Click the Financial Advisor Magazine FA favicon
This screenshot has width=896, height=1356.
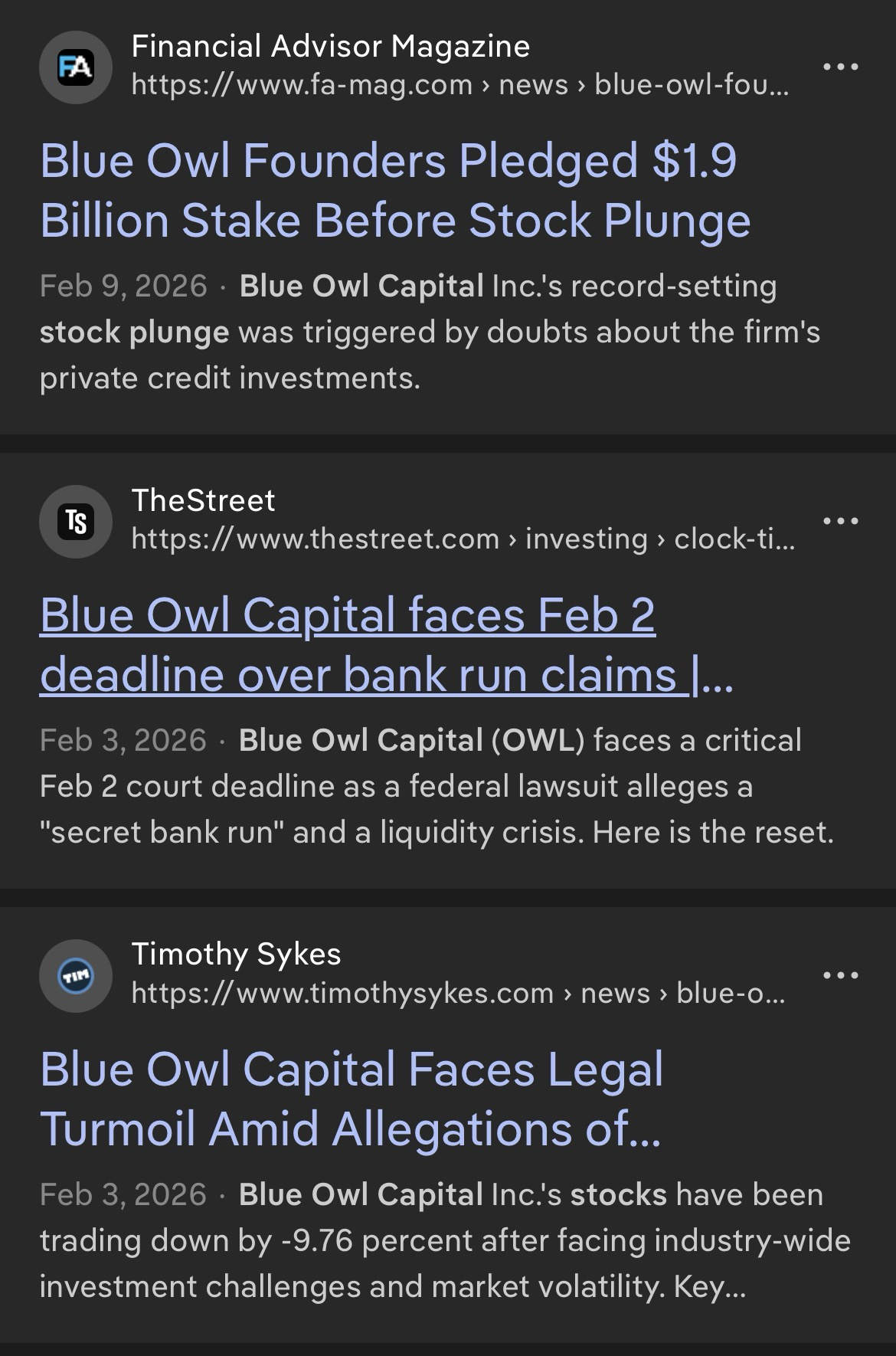coord(76,67)
